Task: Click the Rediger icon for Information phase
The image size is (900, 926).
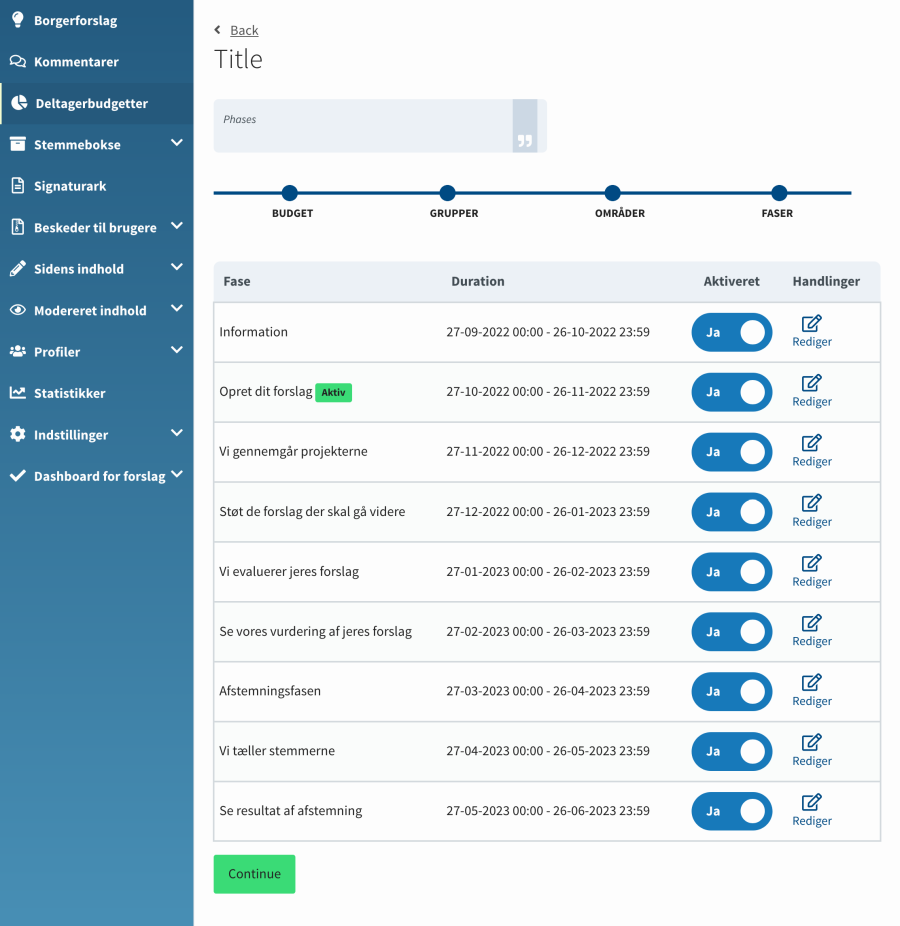Action: pyautogui.click(x=811, y=325)
